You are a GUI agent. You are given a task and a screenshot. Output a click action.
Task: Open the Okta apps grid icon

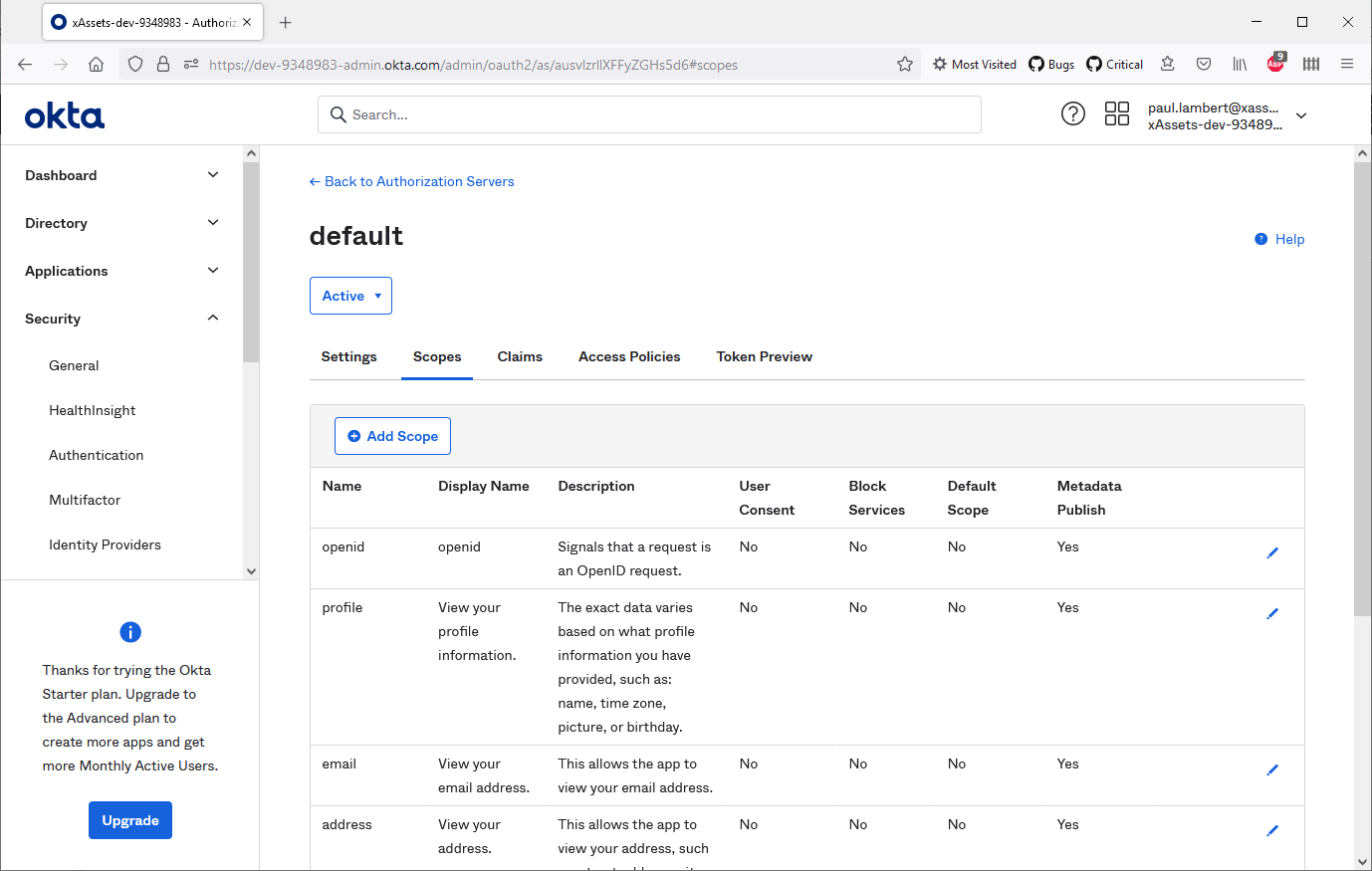pyautogui.click(x=1116, y=114)
